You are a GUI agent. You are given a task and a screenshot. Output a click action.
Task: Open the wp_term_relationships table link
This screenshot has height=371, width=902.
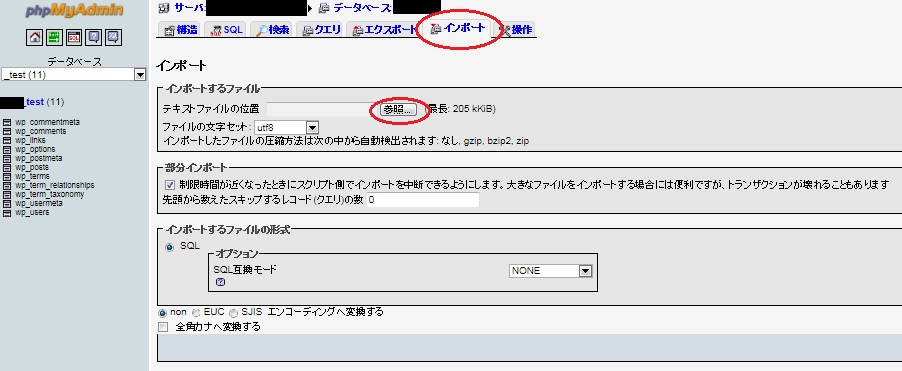55,186
